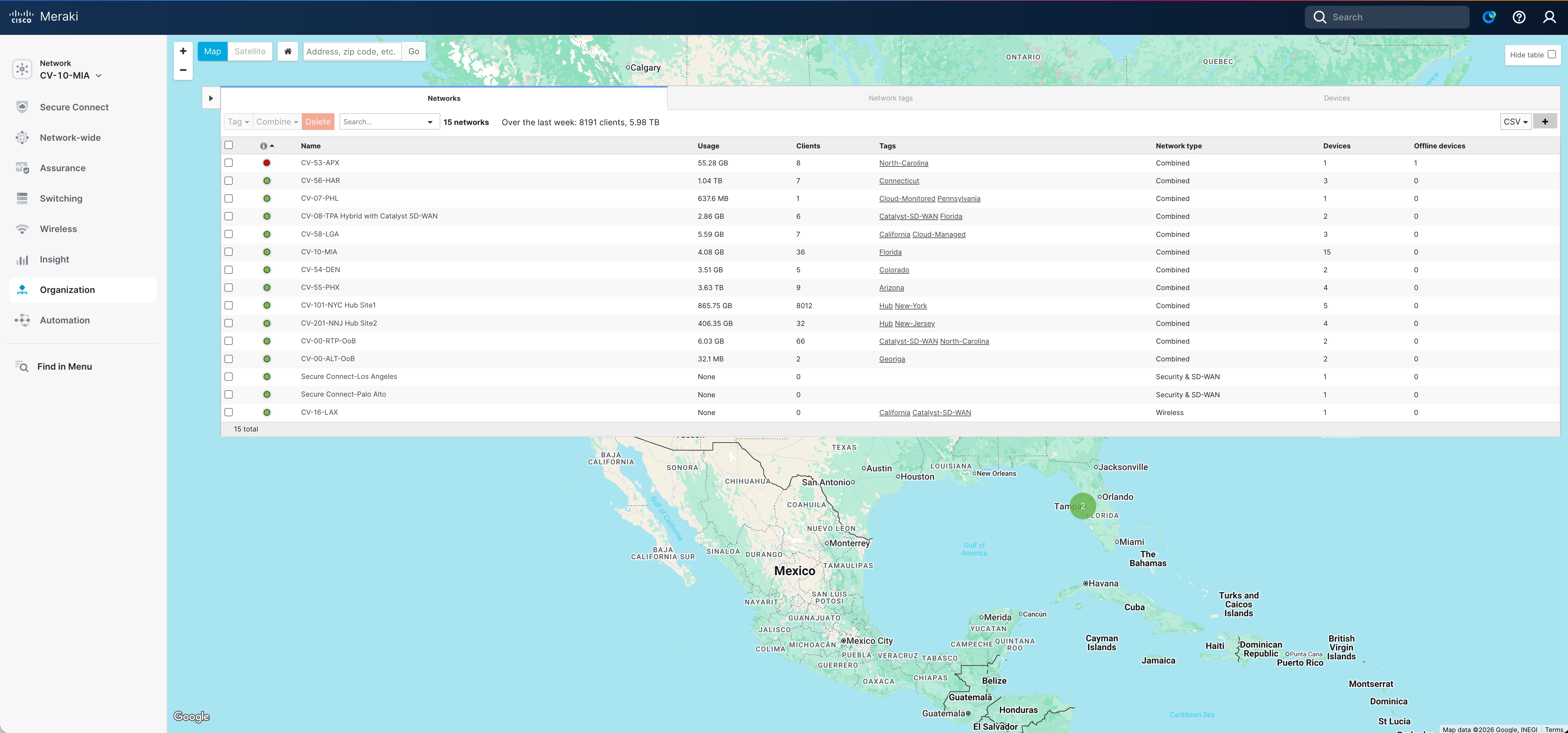Viewport: 1568px width, 733px height.
Task: Click the map home icon button
Action: click(x=288, y=51)
